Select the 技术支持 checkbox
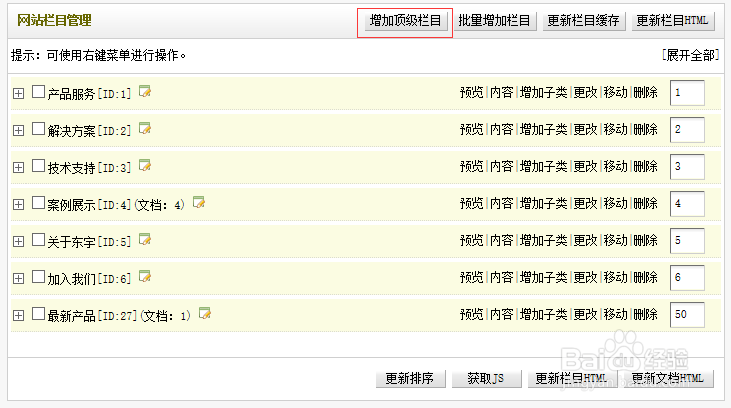Image resolution: width=731 pixels, height=408 pixels. [x=39, y=166]
